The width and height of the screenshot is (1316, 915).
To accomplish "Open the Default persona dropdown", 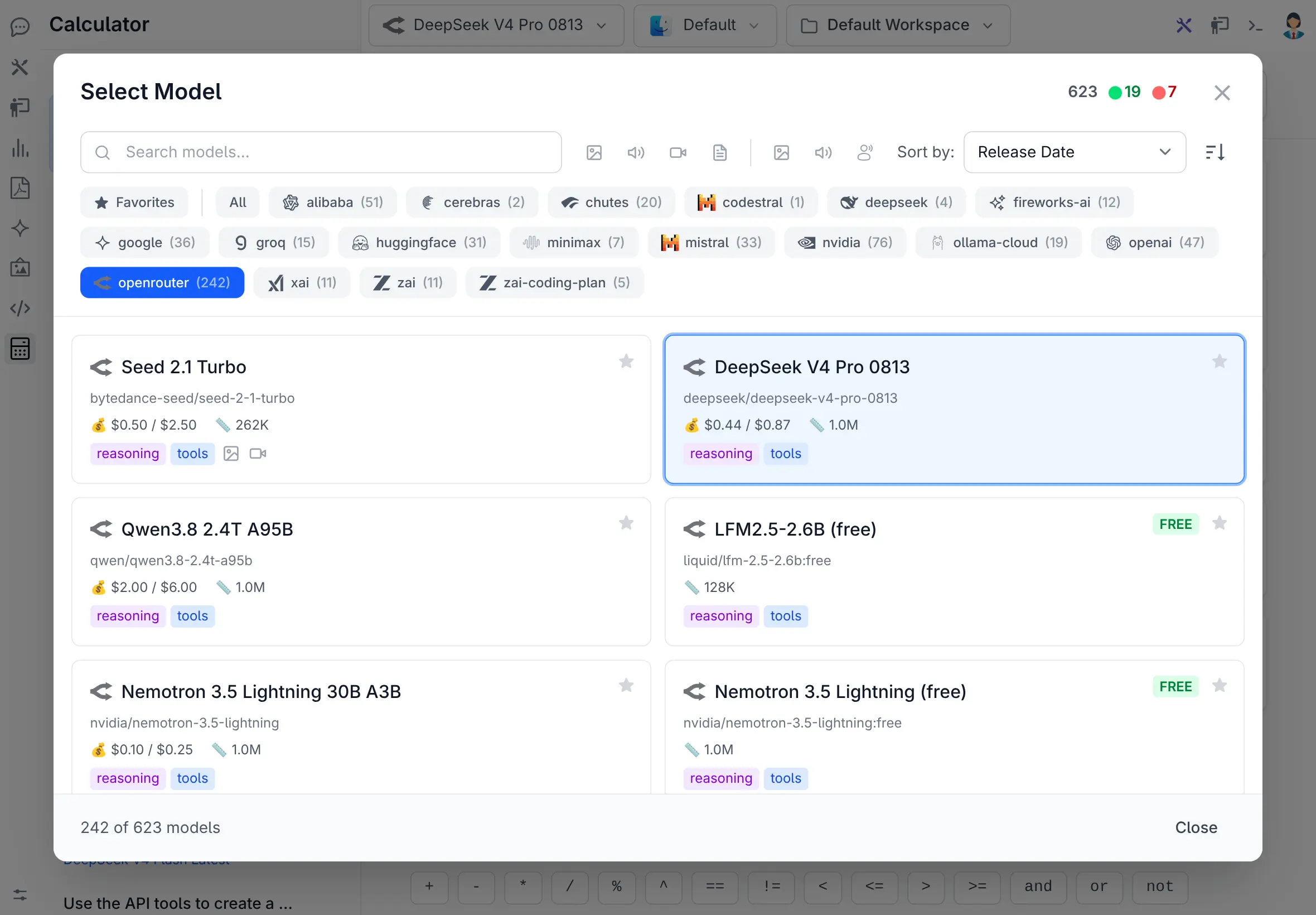I will point(705,25).
